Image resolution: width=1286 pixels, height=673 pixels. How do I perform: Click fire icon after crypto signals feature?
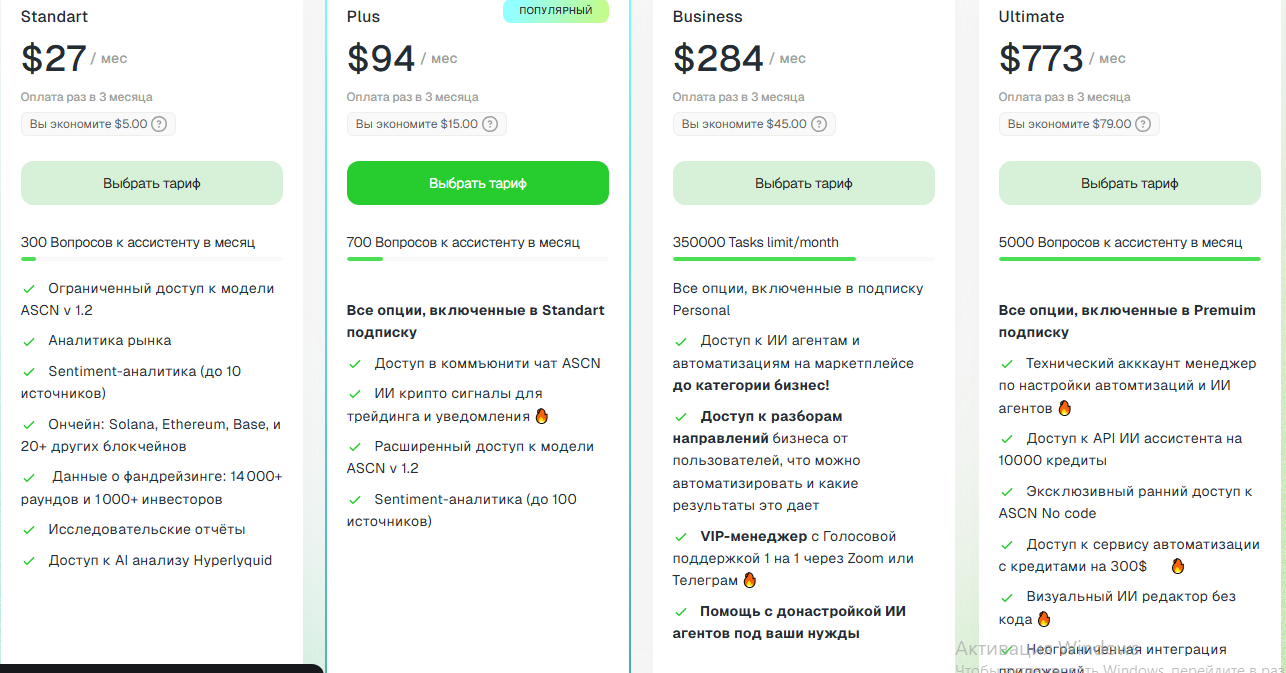point(543,416)
